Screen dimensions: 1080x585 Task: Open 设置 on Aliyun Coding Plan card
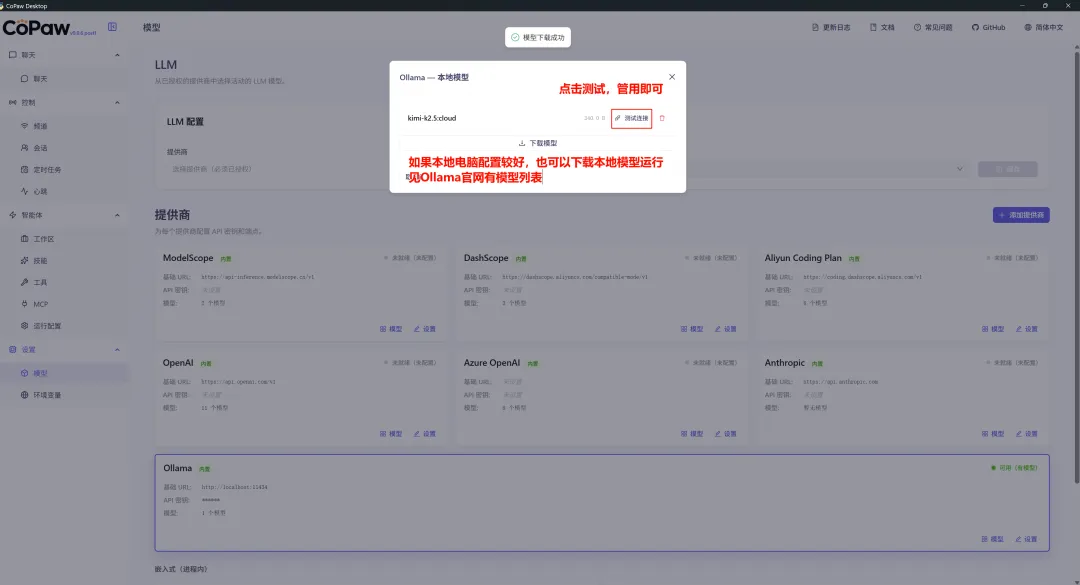1027,329
